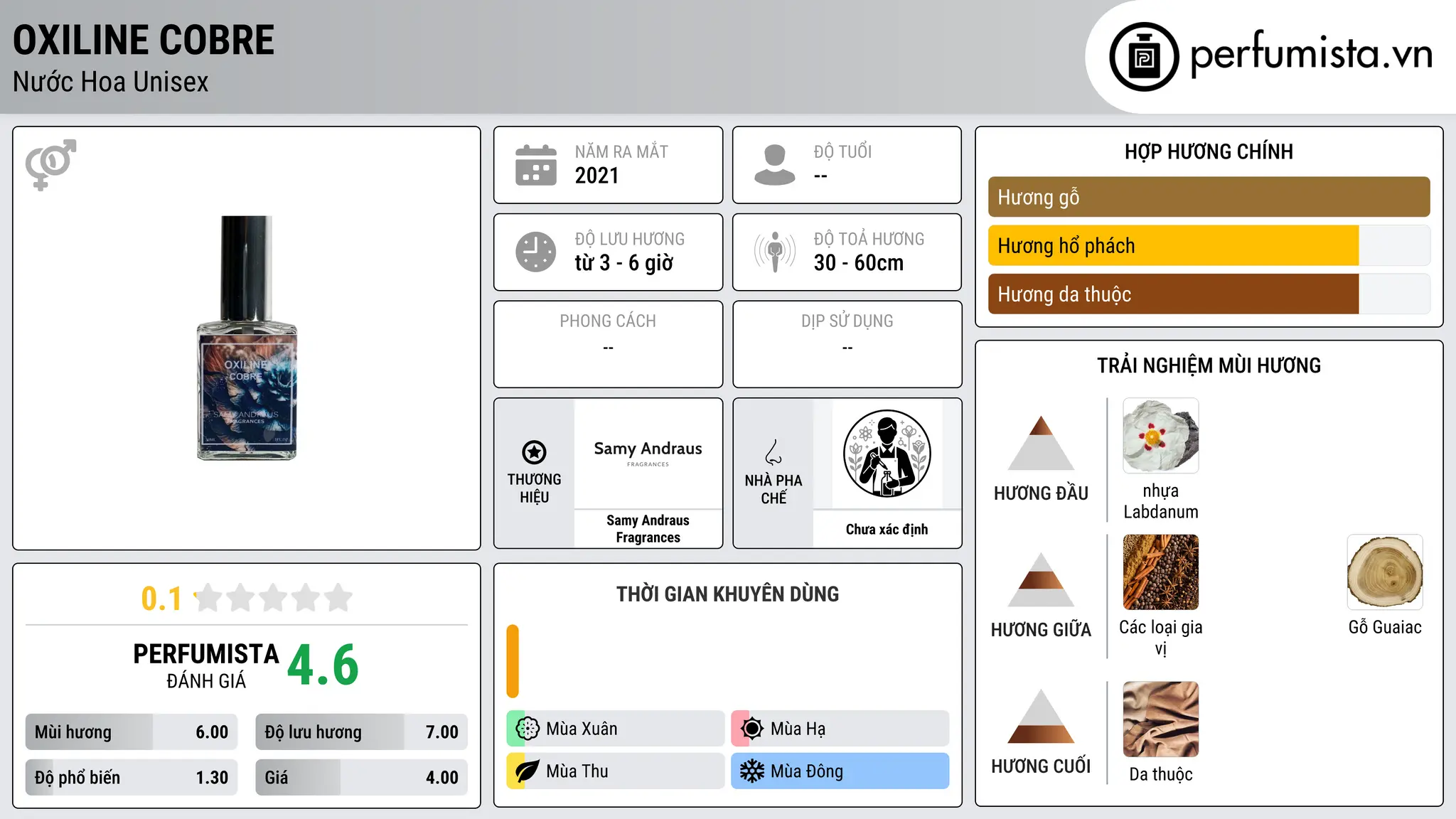This screenshot has width=1456, height=819.
Task: Click the middle-note pyramid icon for Hương giữa
Action: [1041, 579]
